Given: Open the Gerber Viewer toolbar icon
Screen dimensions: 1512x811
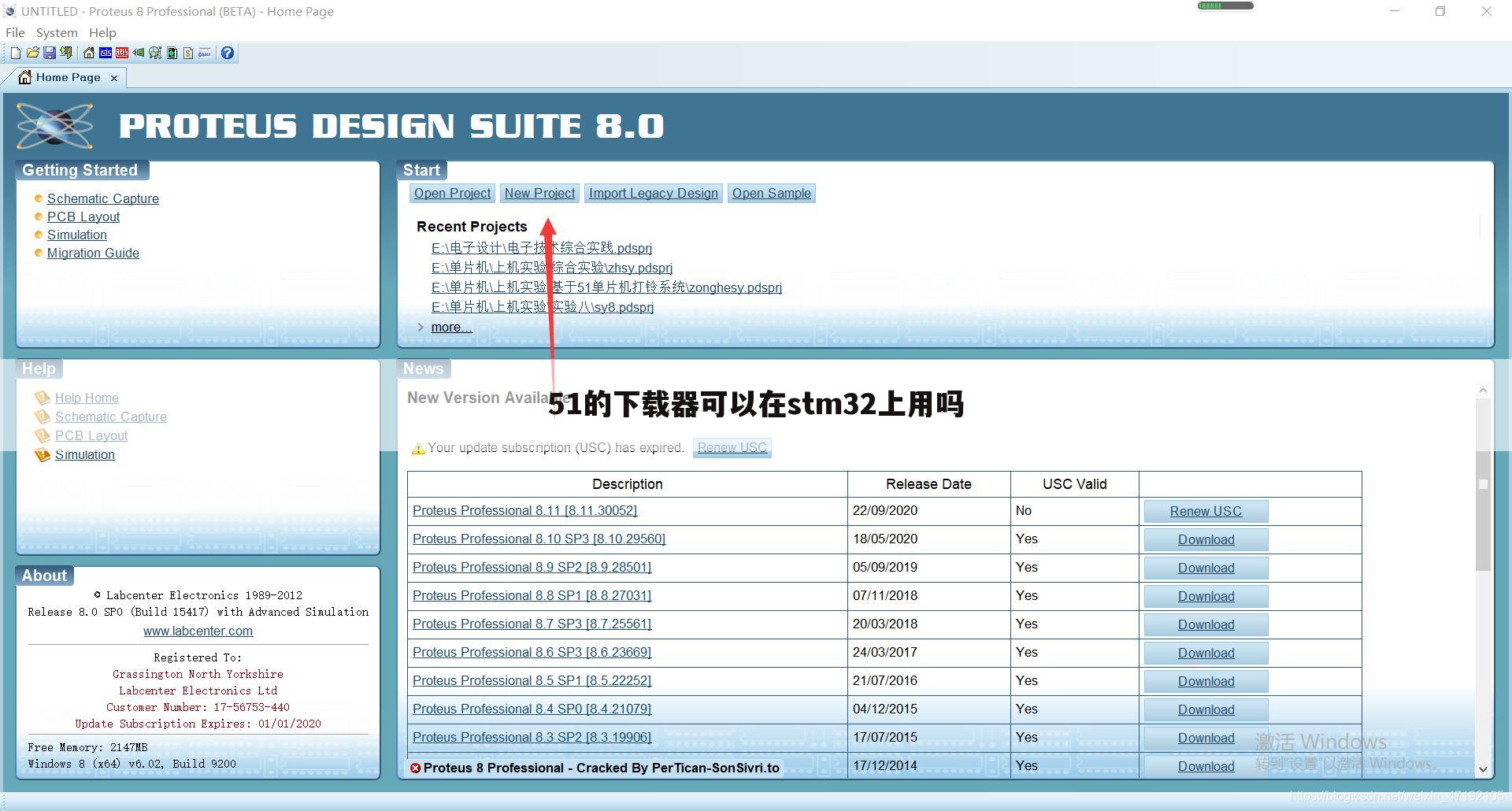Looking at the screenshot, I should pyautogui.click(x=155, y=53).
